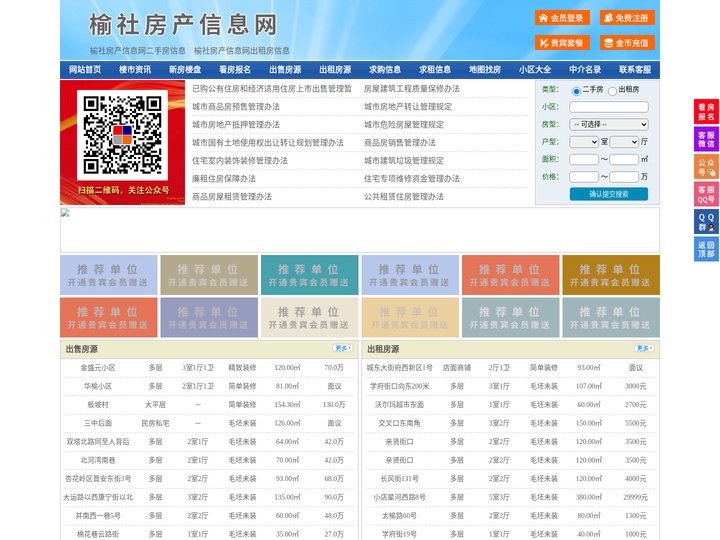The image size is (720, 540).
Task: Click the QQ群 floating sidebar icon
Action: click(x=706, y=222)
